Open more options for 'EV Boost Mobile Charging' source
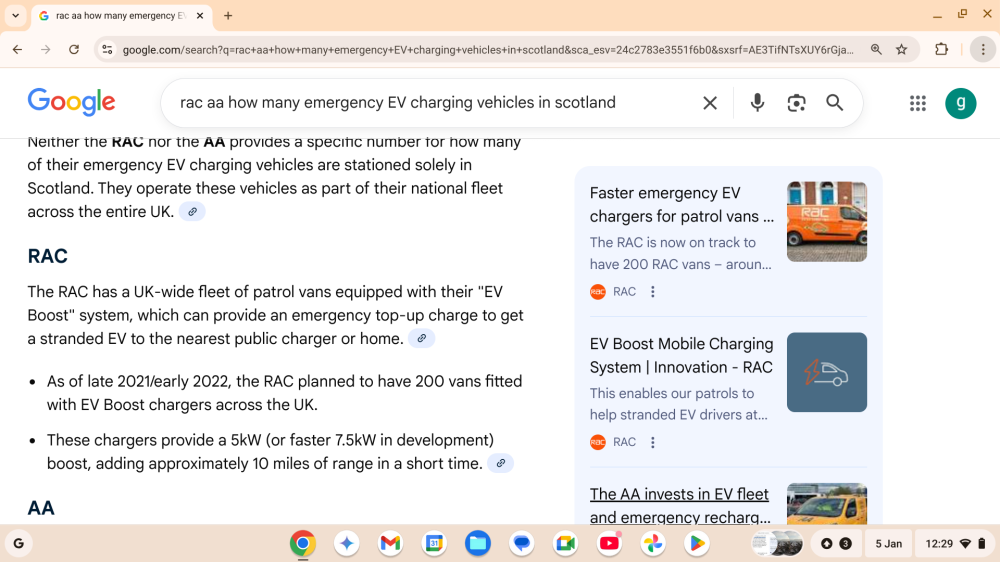The width and height of the screenshot is (1000, 562). tap(652, 442)
